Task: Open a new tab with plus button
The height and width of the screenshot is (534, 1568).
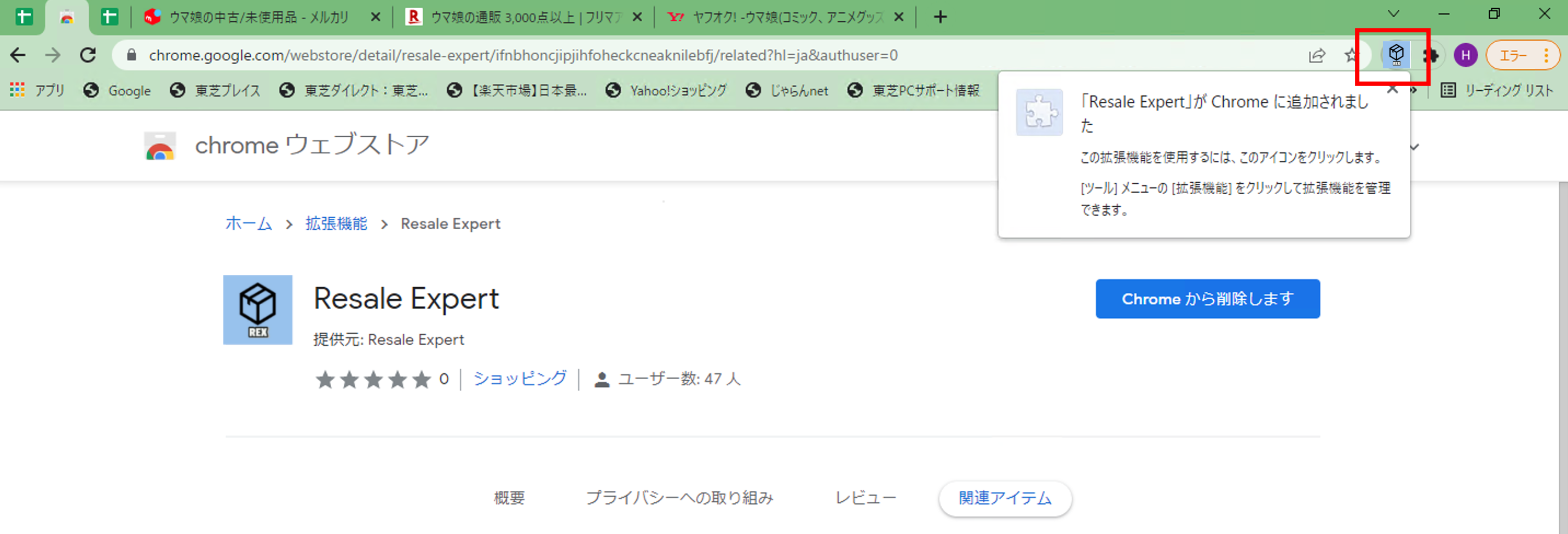Action: [x=941, y=17]
